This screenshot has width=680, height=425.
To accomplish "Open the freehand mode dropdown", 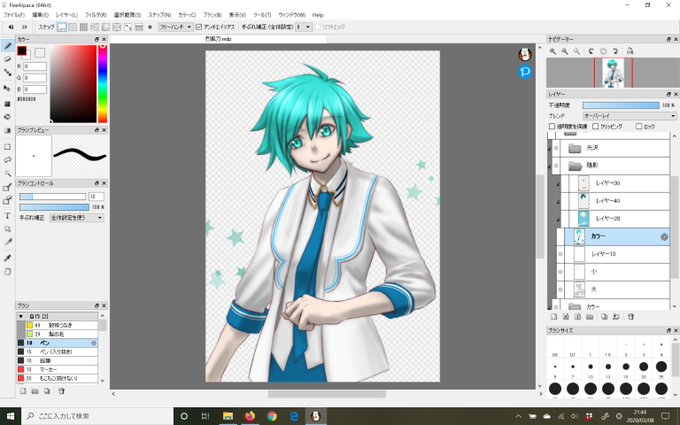I will (176, 27).
